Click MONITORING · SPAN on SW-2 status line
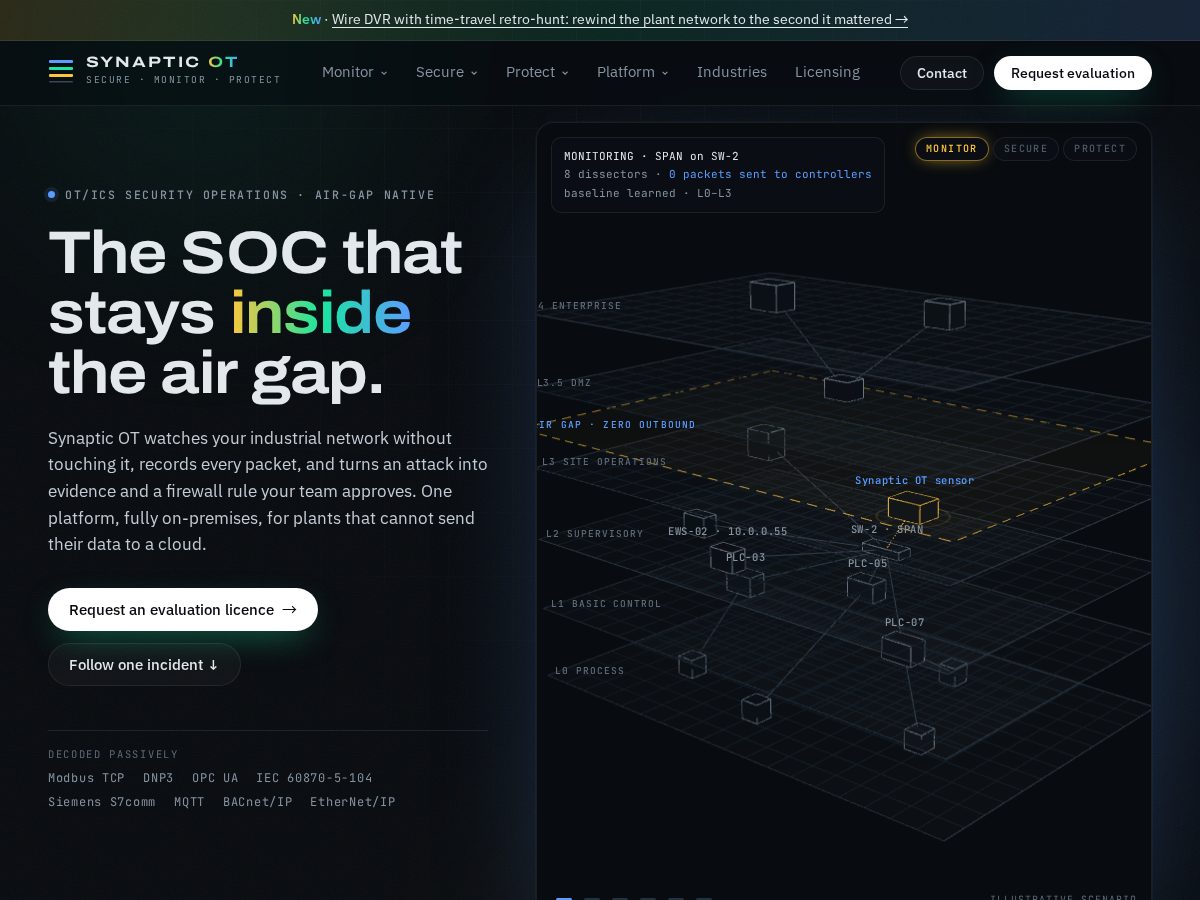1200x900 pixels. [x=651, y=157]
